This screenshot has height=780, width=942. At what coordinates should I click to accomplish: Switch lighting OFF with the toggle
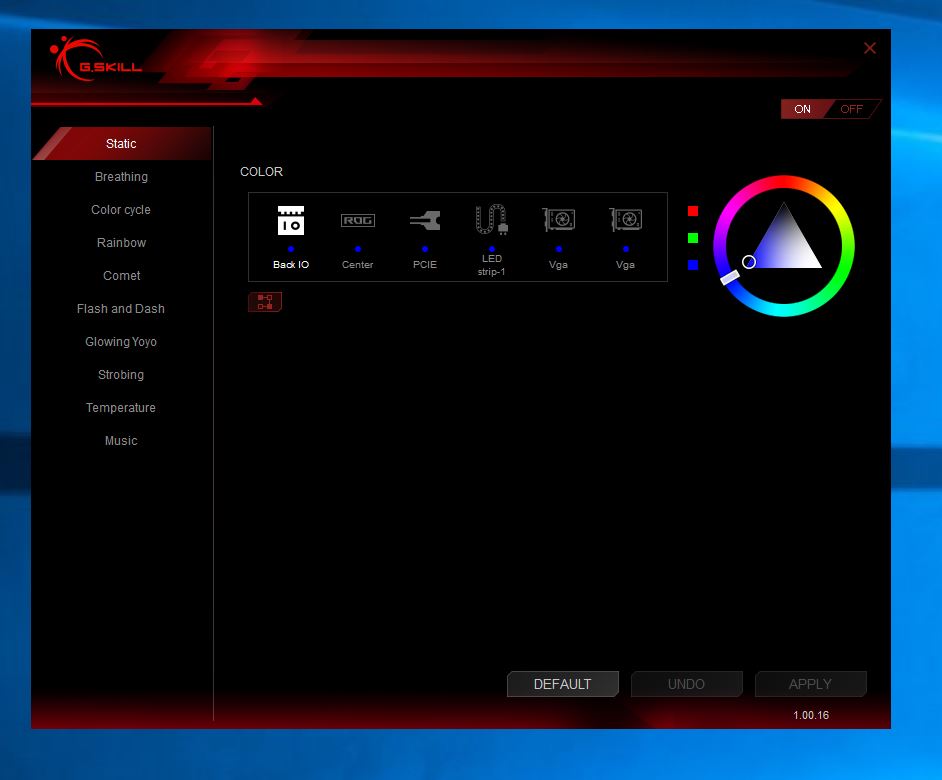pos(852,109)
